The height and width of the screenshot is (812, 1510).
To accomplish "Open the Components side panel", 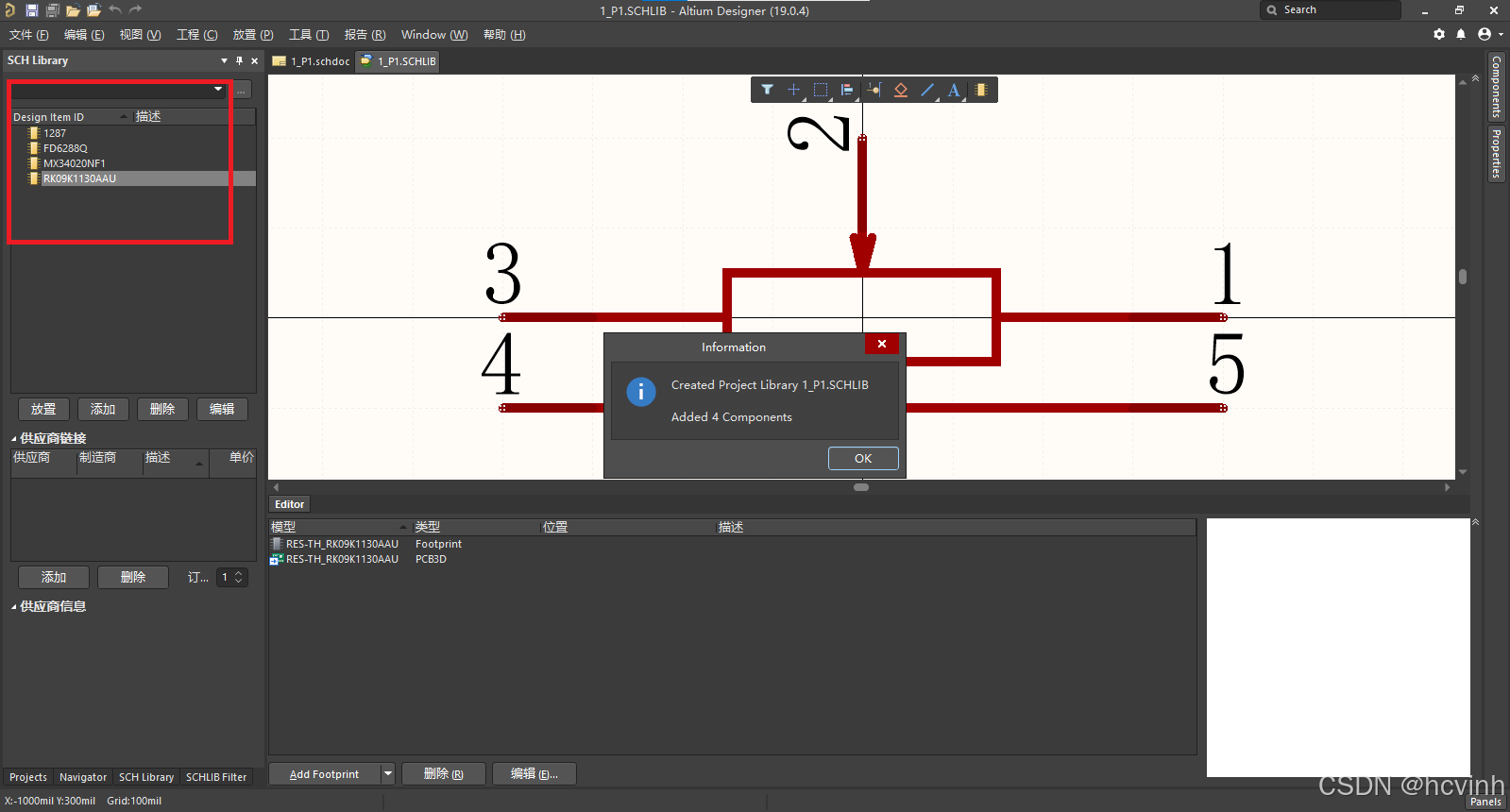I will click(1497, 87).
